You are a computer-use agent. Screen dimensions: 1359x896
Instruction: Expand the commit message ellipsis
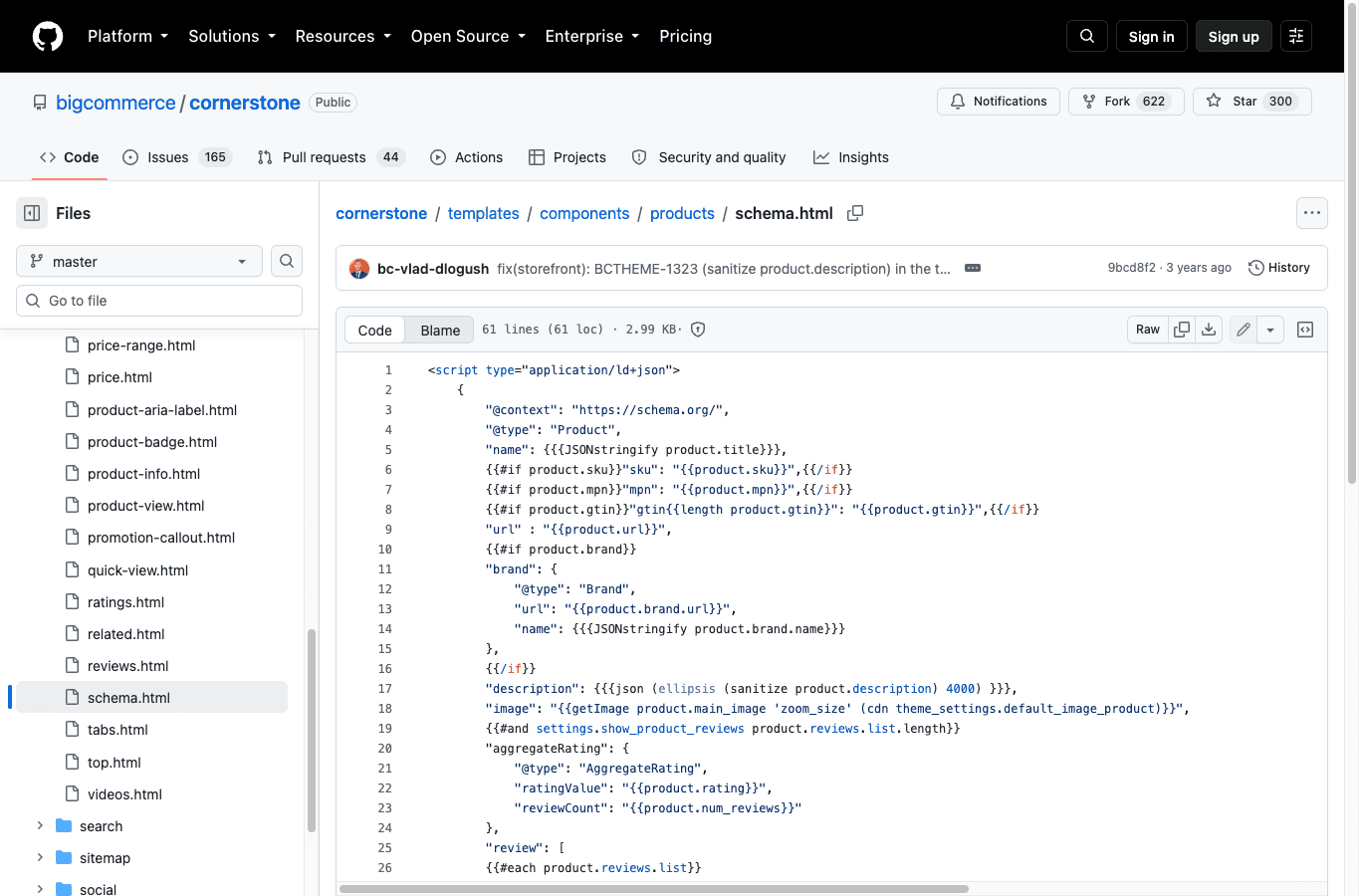pyautogui.click(x=973, y=268)
